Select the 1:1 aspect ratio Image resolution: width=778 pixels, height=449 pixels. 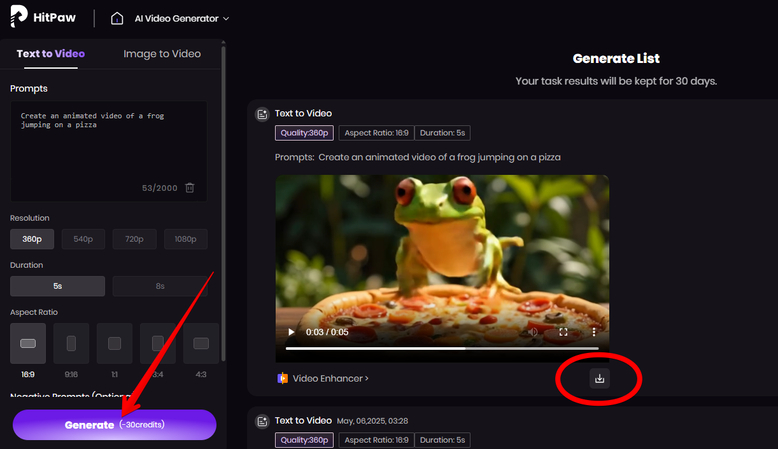114,343
